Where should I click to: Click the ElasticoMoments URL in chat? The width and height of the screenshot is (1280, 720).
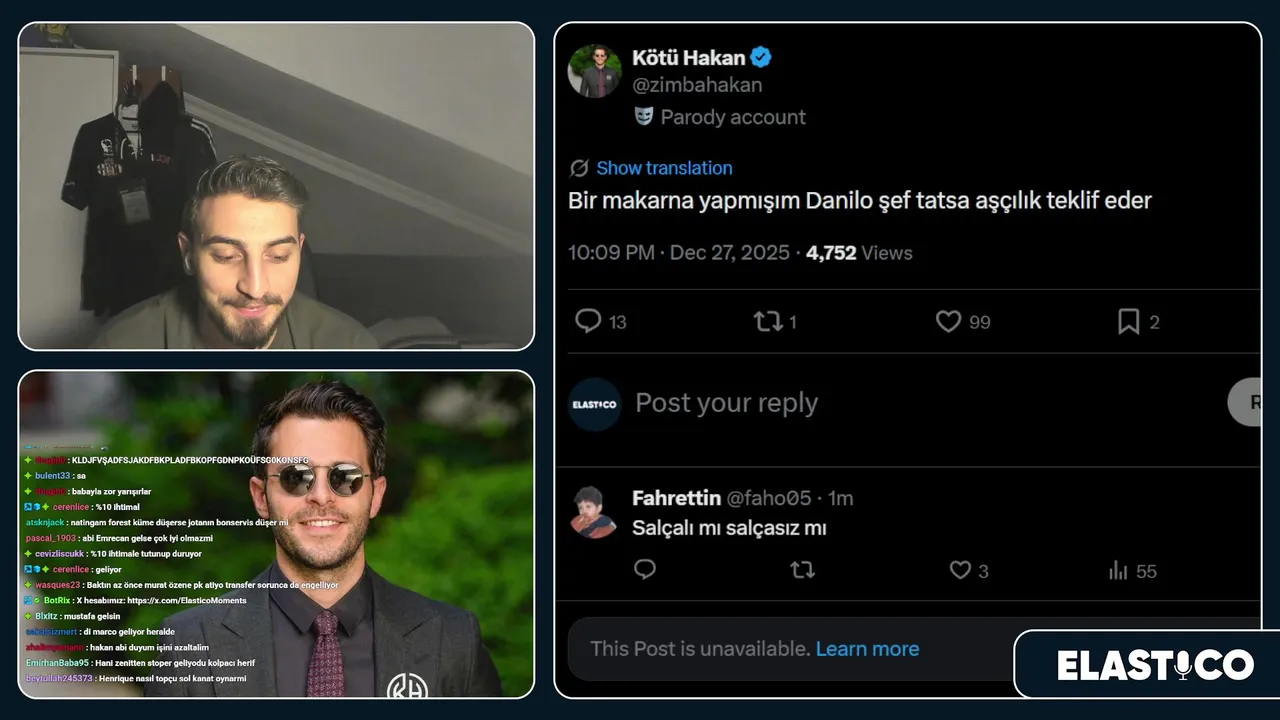click(x=187, y=601)
